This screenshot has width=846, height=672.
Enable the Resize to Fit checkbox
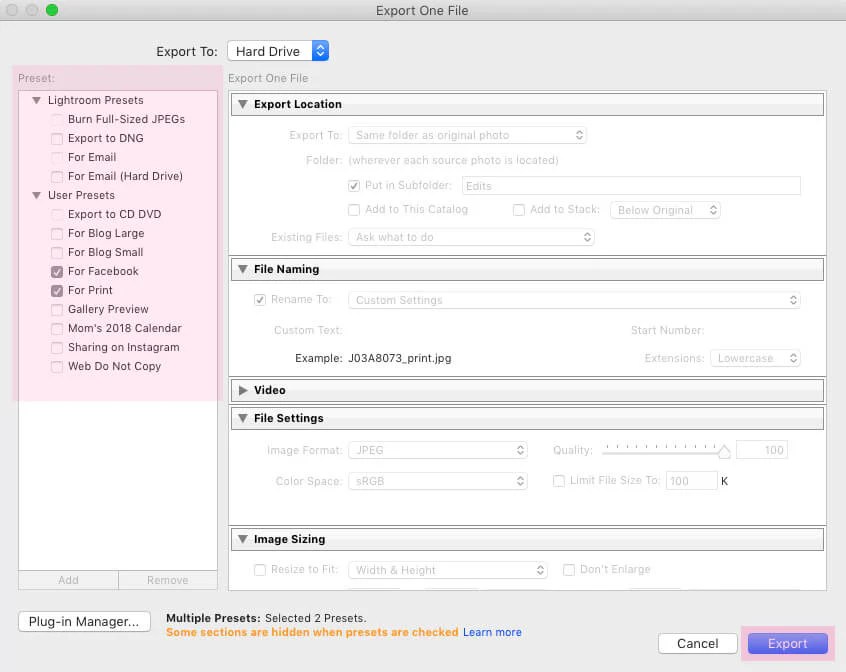(260, 570)
